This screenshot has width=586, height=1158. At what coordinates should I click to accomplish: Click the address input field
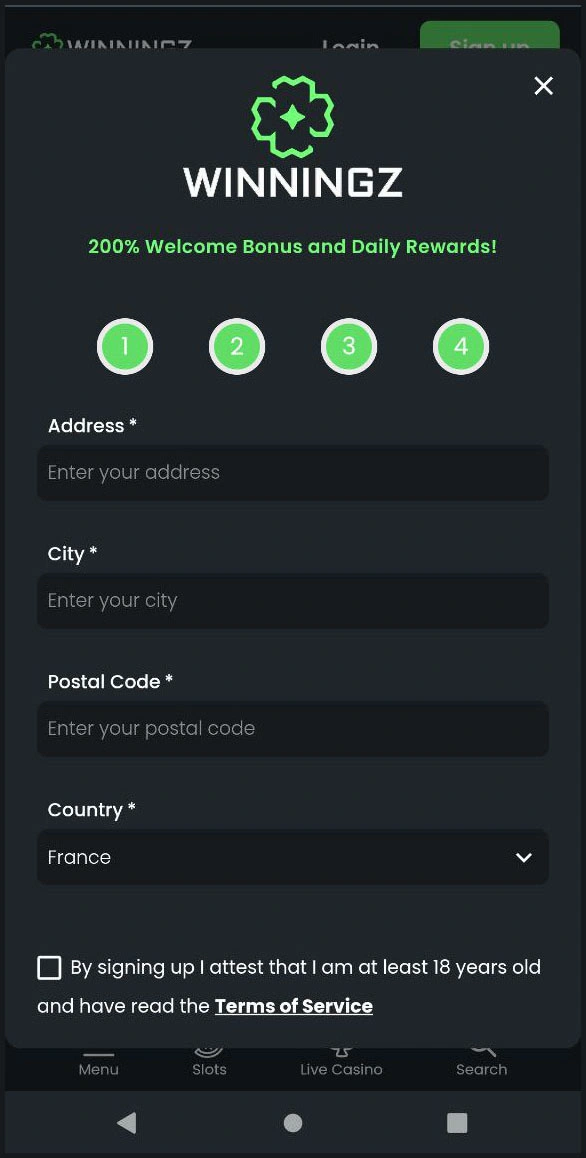[x=293, y=473]
